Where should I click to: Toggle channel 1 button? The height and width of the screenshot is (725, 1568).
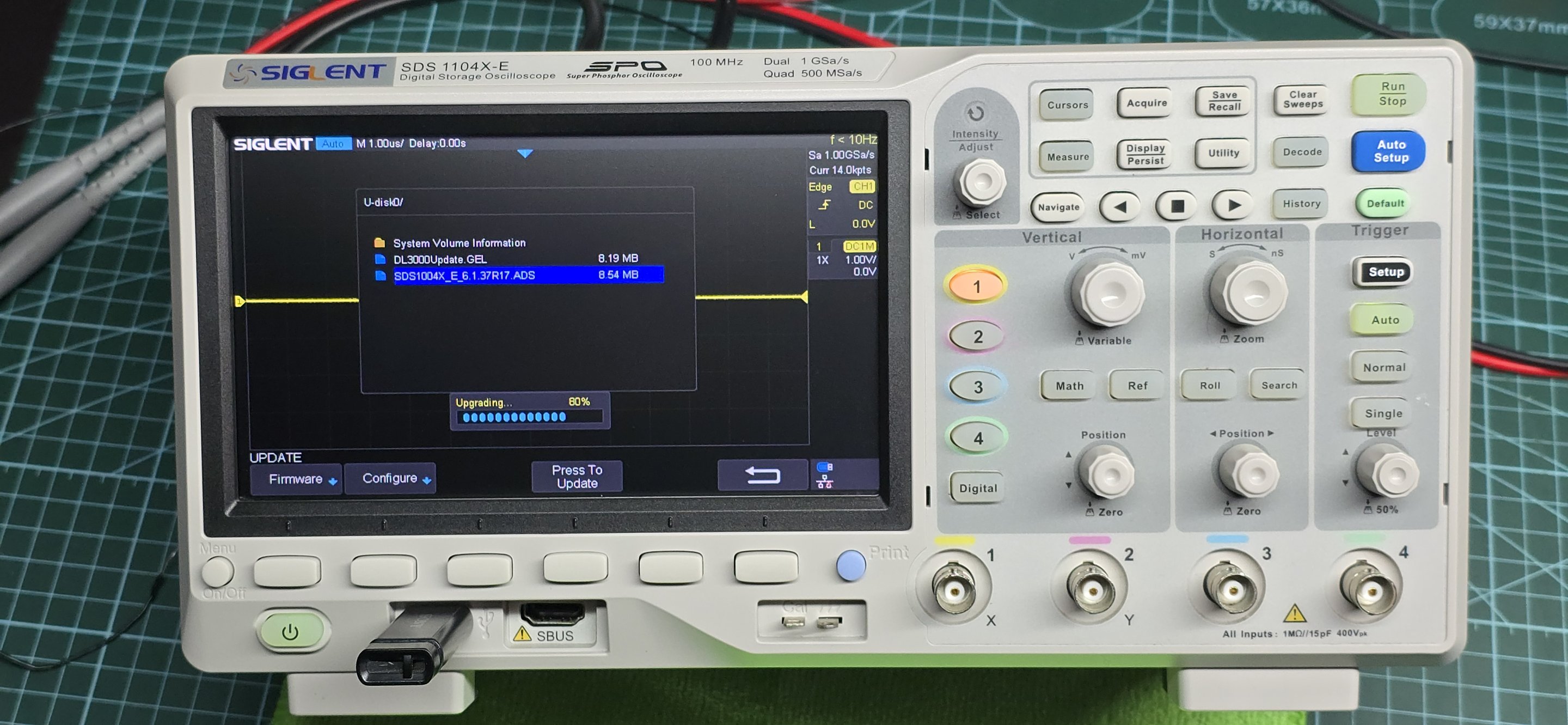coord(976,286)
